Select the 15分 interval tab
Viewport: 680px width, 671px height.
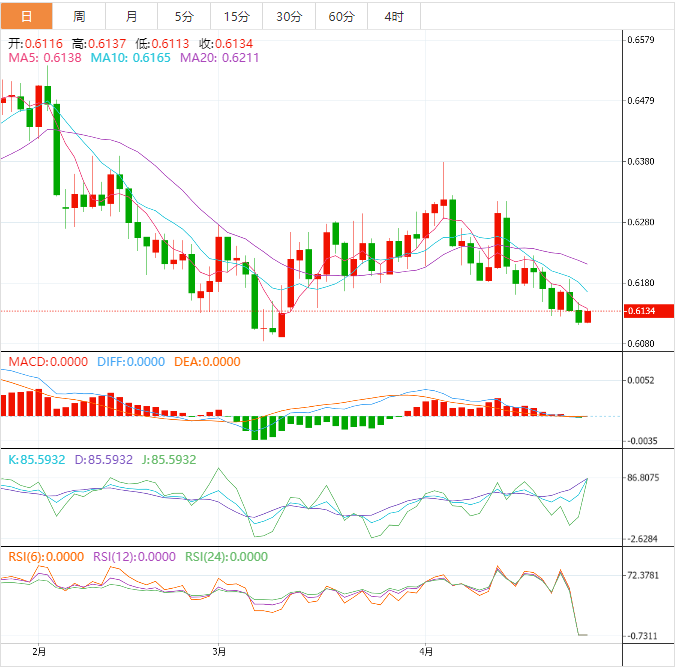coord(236,16)
